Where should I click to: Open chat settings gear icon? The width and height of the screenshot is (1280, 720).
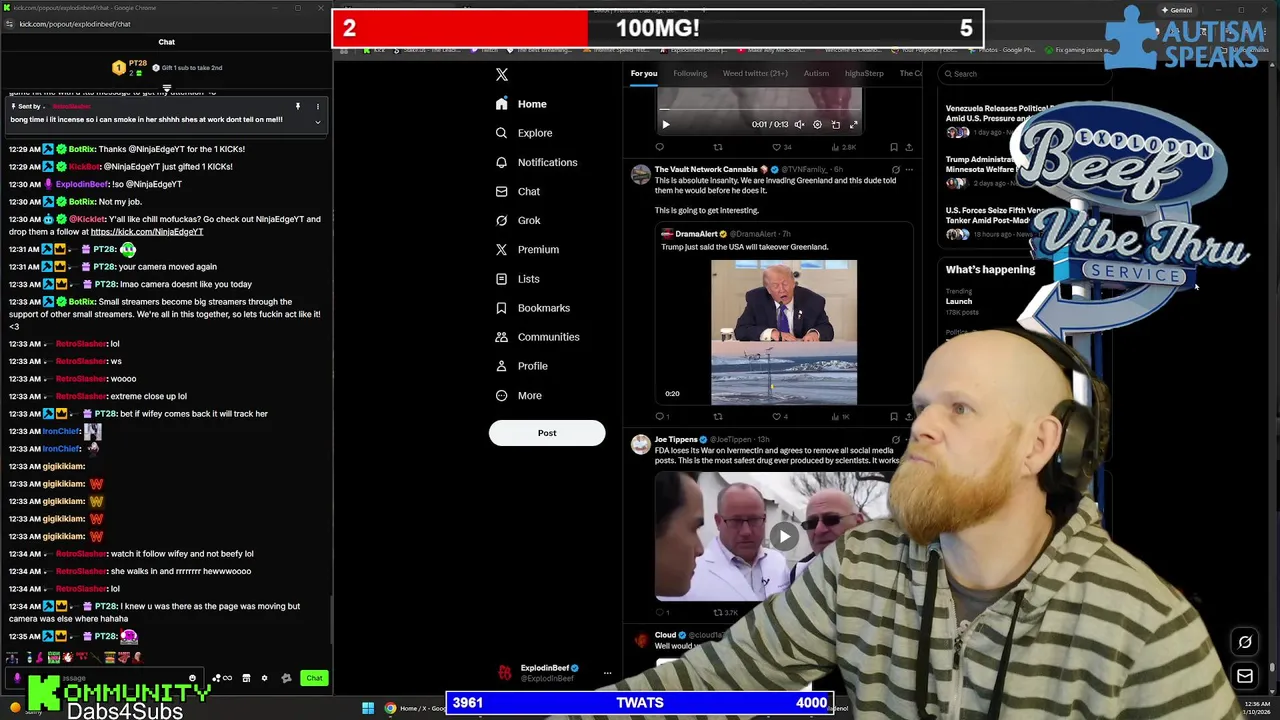264,678
